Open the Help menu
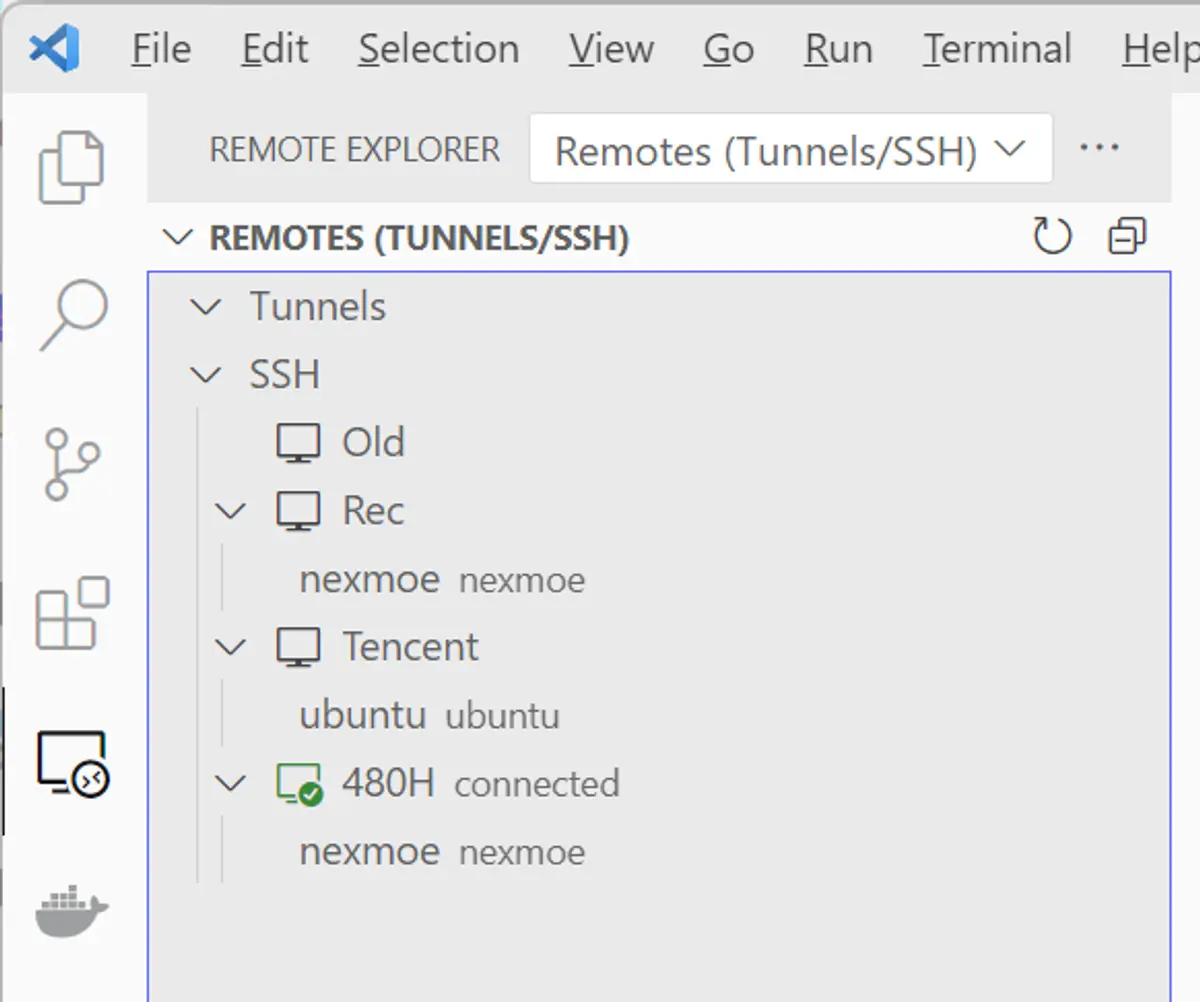This screenshot has width=1200, height=1002. pos(1160,49)
